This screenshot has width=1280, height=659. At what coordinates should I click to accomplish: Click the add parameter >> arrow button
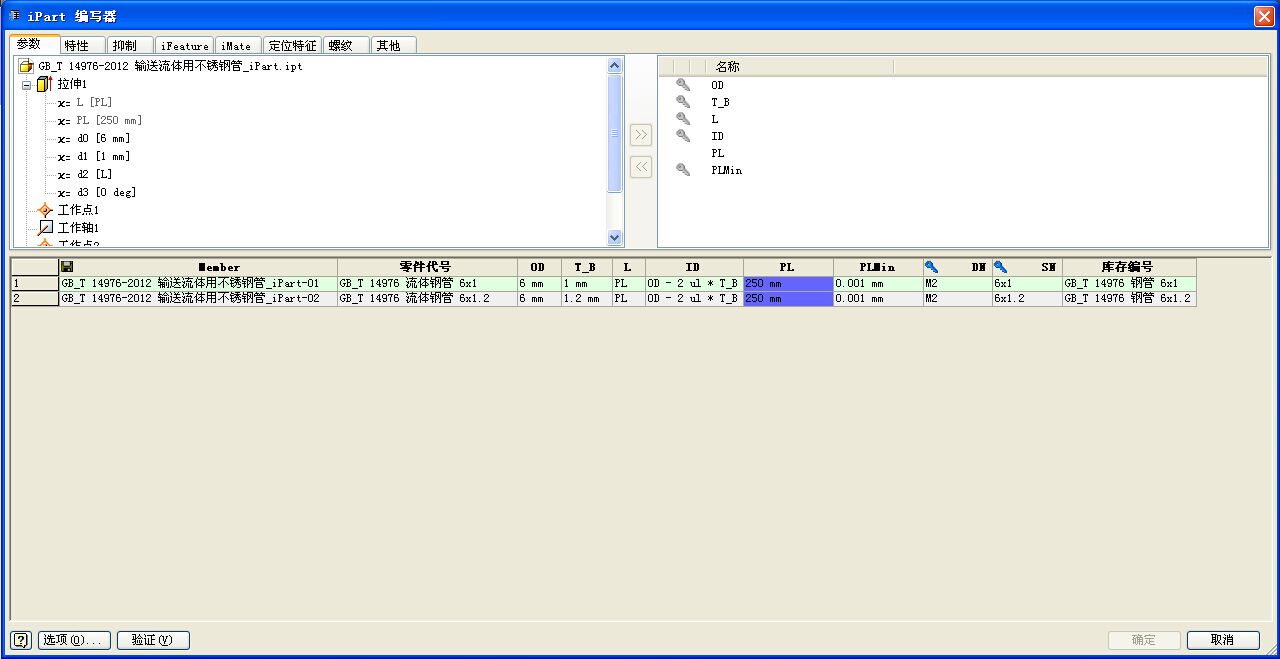tap(641, 136)
